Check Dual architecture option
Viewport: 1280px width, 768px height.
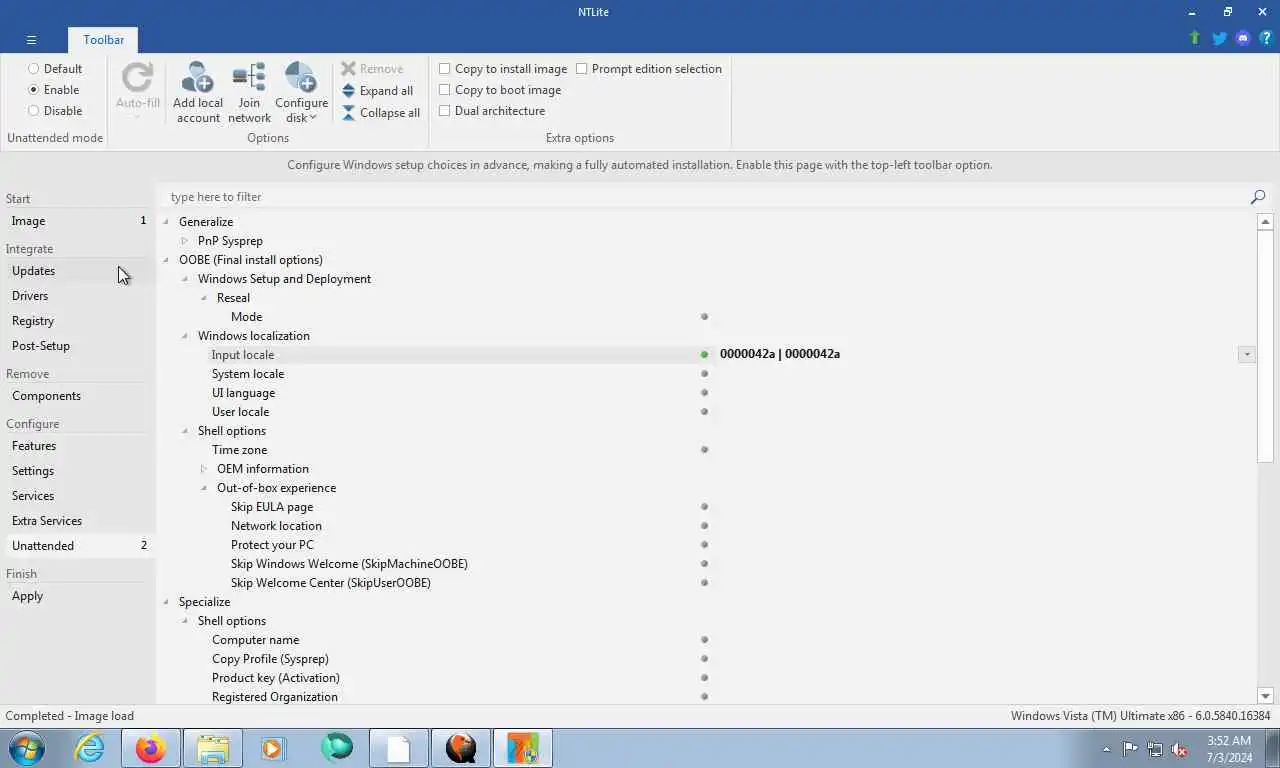coord(445,111)
